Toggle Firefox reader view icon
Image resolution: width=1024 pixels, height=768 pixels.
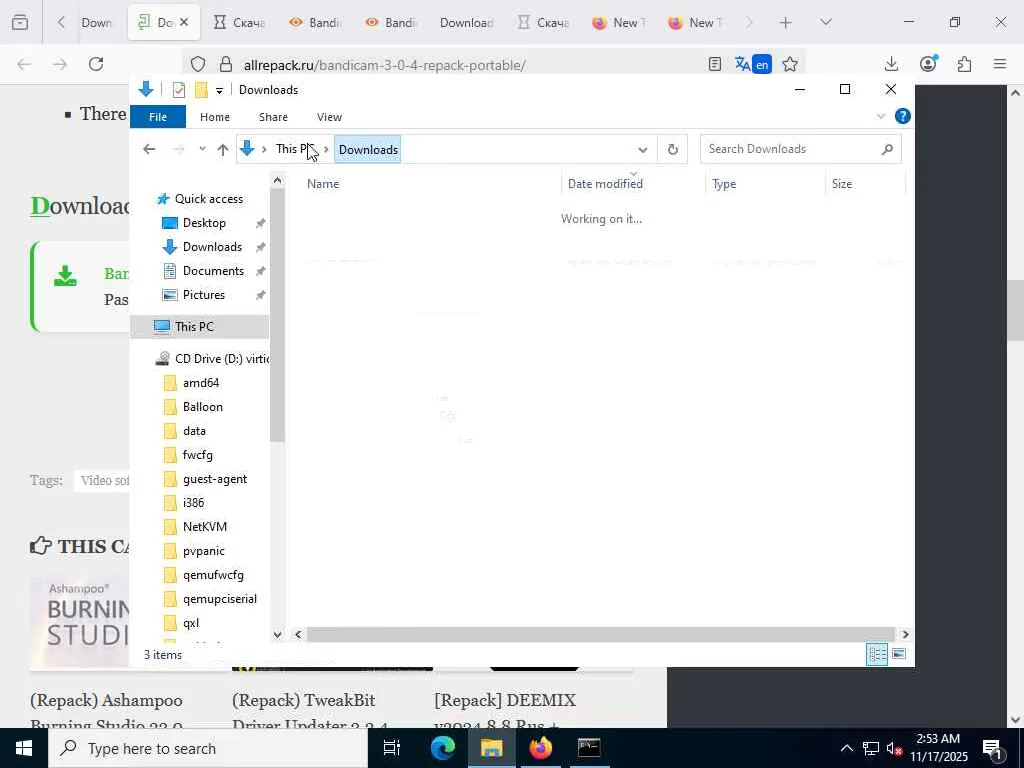(x=715, y=64)
